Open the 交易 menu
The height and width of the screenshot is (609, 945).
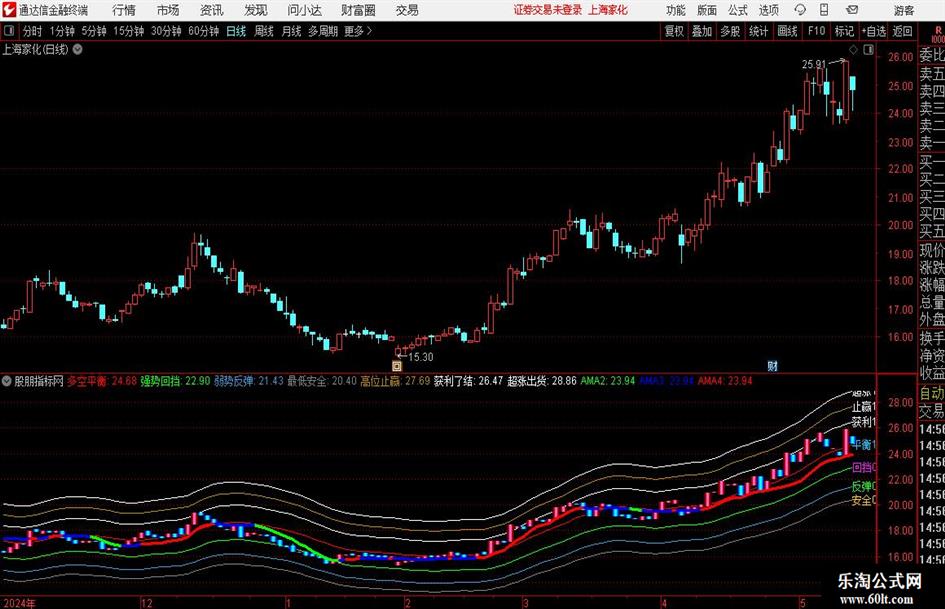pos(407,10)
